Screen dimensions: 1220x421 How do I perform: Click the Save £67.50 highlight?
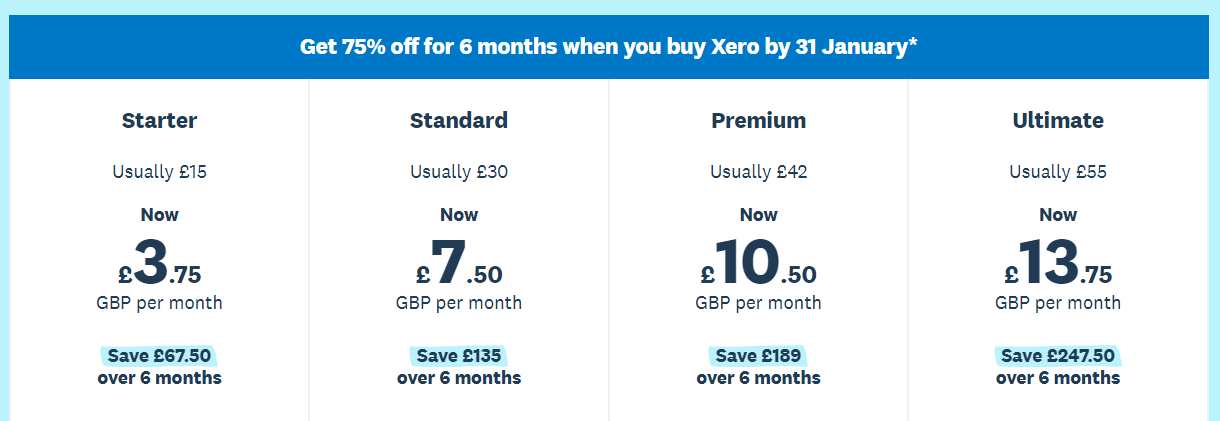(159, 356)
